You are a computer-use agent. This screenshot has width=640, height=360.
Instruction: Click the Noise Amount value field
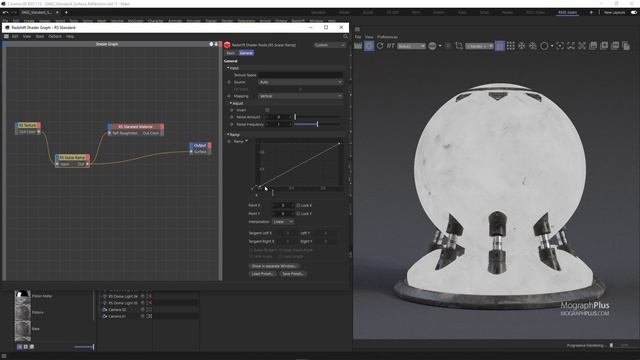click(279, 117)
